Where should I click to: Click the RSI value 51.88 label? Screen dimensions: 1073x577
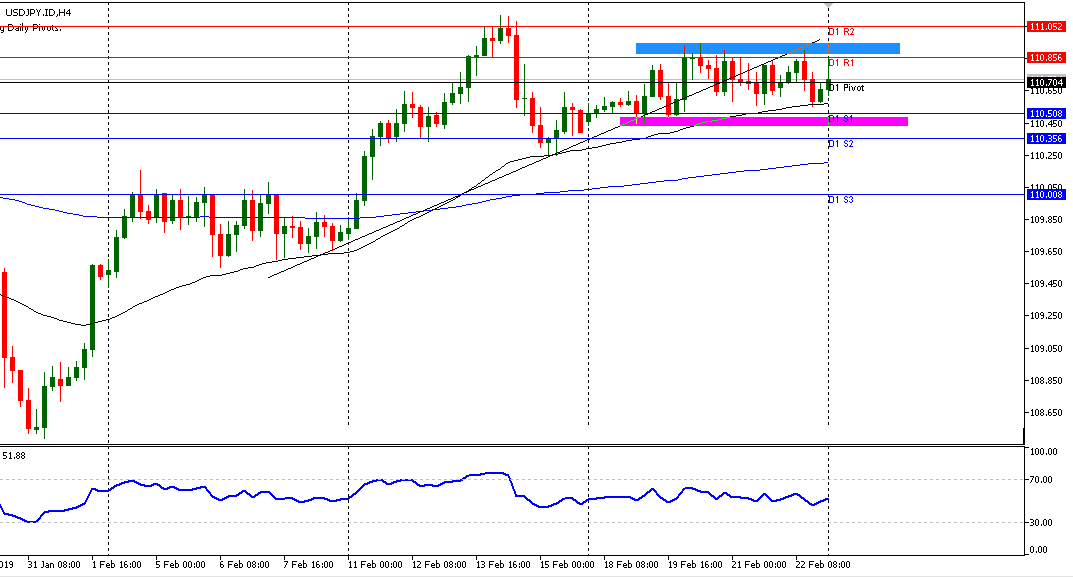(x=14, y=456)
